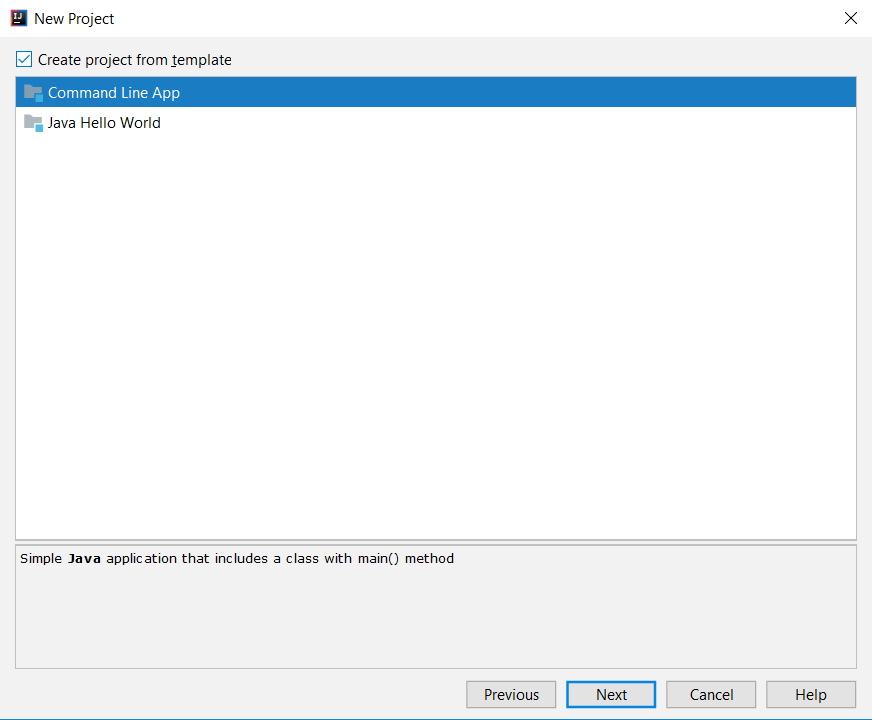Open Help for project creation
Image resolution: width=872 pixels, height=720 pixels.
pos(811,694)
